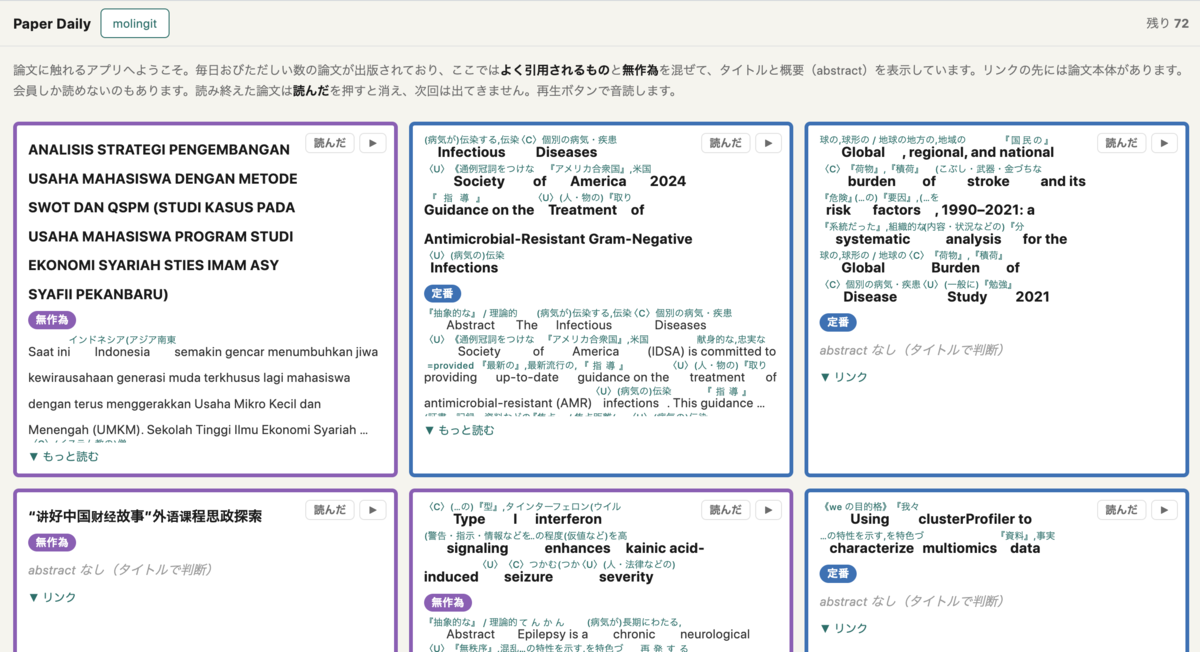
Task: Click the 残り 72 counter
Action: pos(1167,23)
